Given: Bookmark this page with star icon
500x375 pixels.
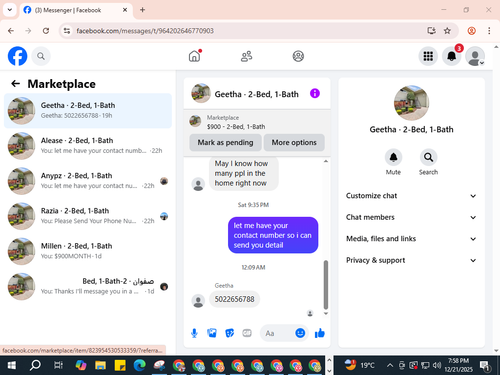Looking at the screenshot, I should (447, 31).
